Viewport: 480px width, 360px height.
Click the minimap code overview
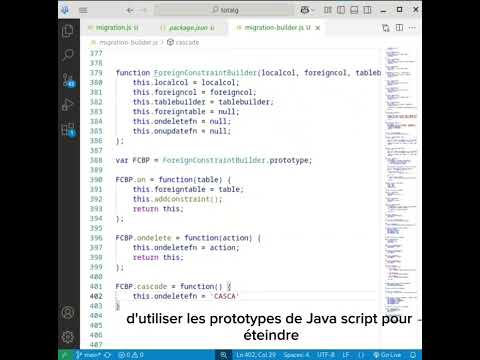tap(400, 180)
